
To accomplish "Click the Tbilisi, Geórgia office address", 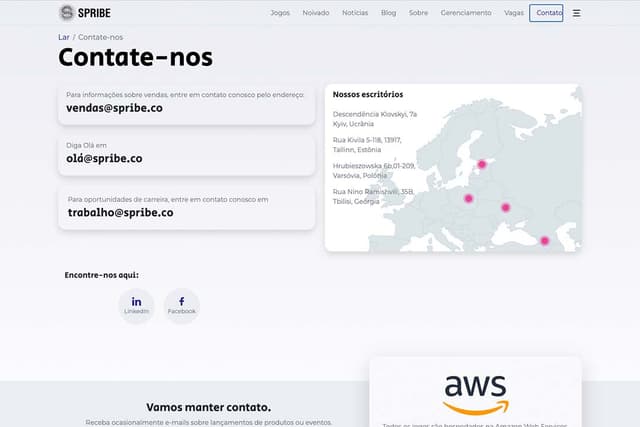I will click(373, 196).
